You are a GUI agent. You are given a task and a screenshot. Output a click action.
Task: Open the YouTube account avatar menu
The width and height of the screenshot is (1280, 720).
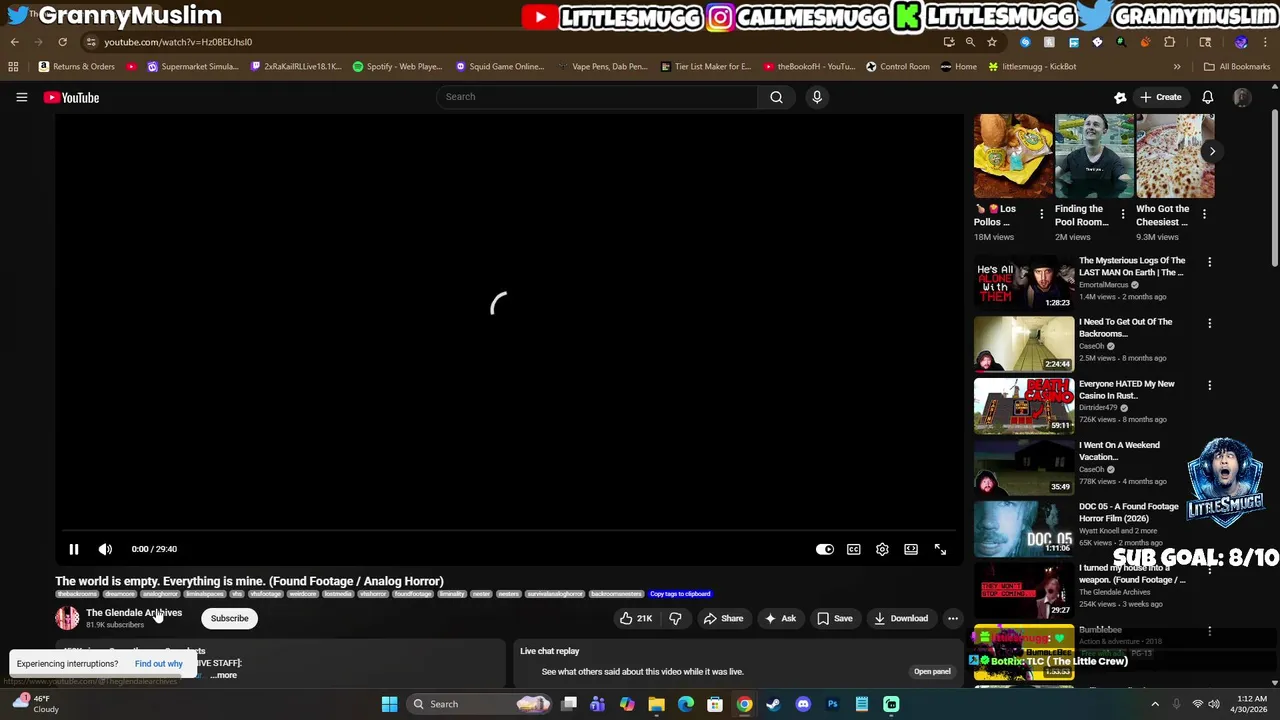tap(1241, 97)
